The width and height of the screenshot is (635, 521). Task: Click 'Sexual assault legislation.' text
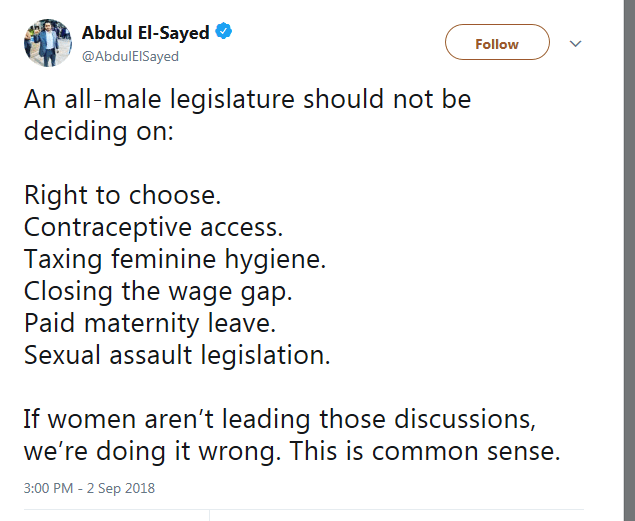176,356
